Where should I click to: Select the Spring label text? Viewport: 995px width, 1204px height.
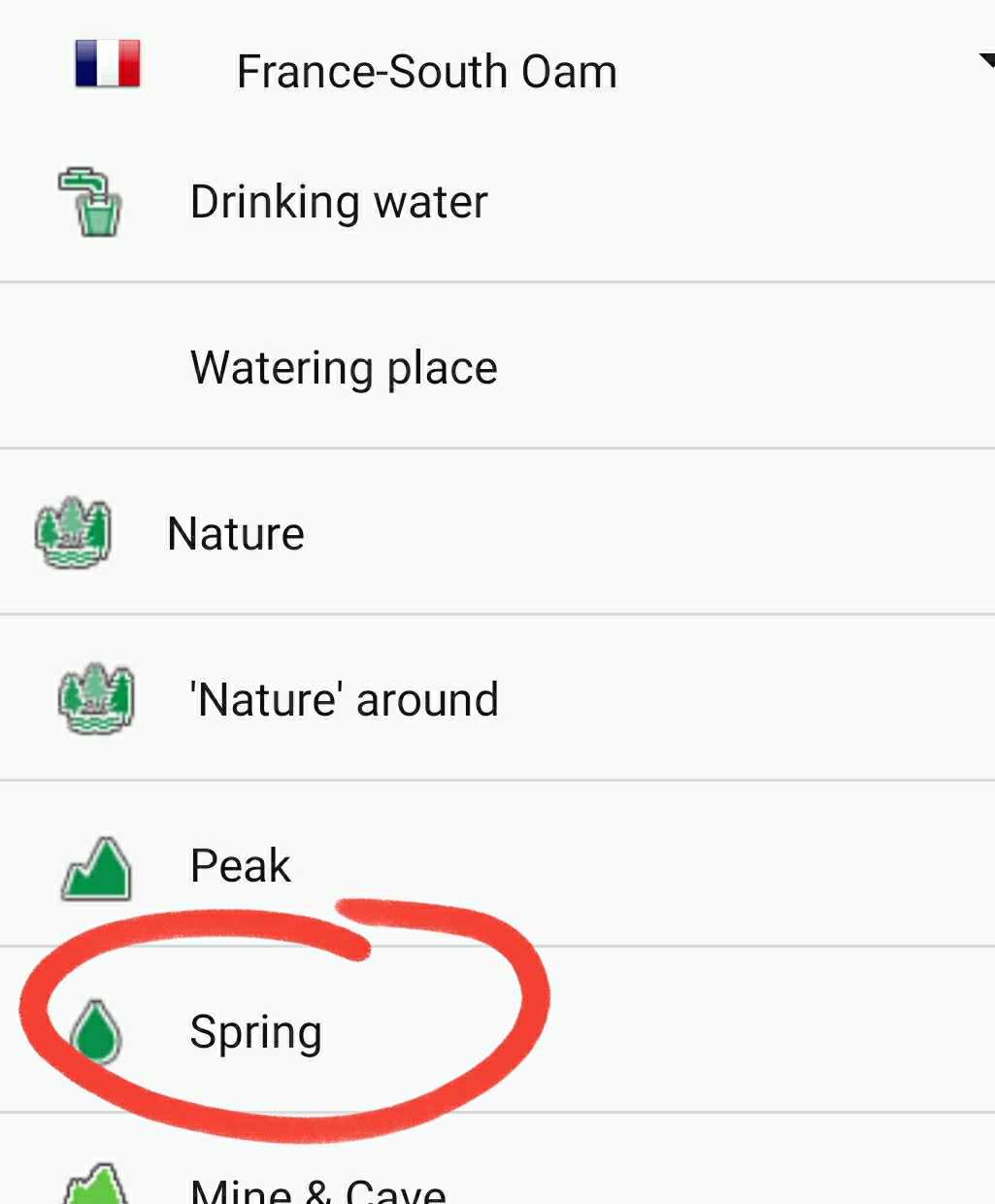point(255,1032)
